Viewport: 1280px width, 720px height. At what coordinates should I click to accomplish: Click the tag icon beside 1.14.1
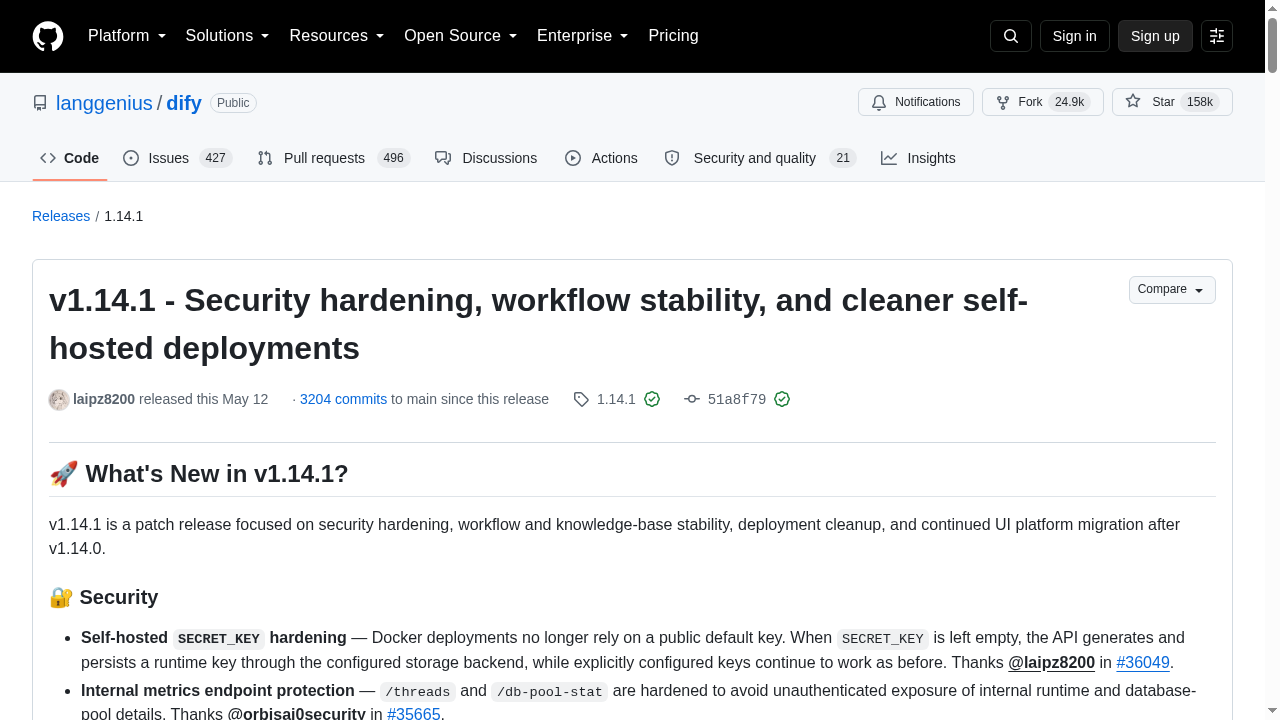click(x=581, y=399)
